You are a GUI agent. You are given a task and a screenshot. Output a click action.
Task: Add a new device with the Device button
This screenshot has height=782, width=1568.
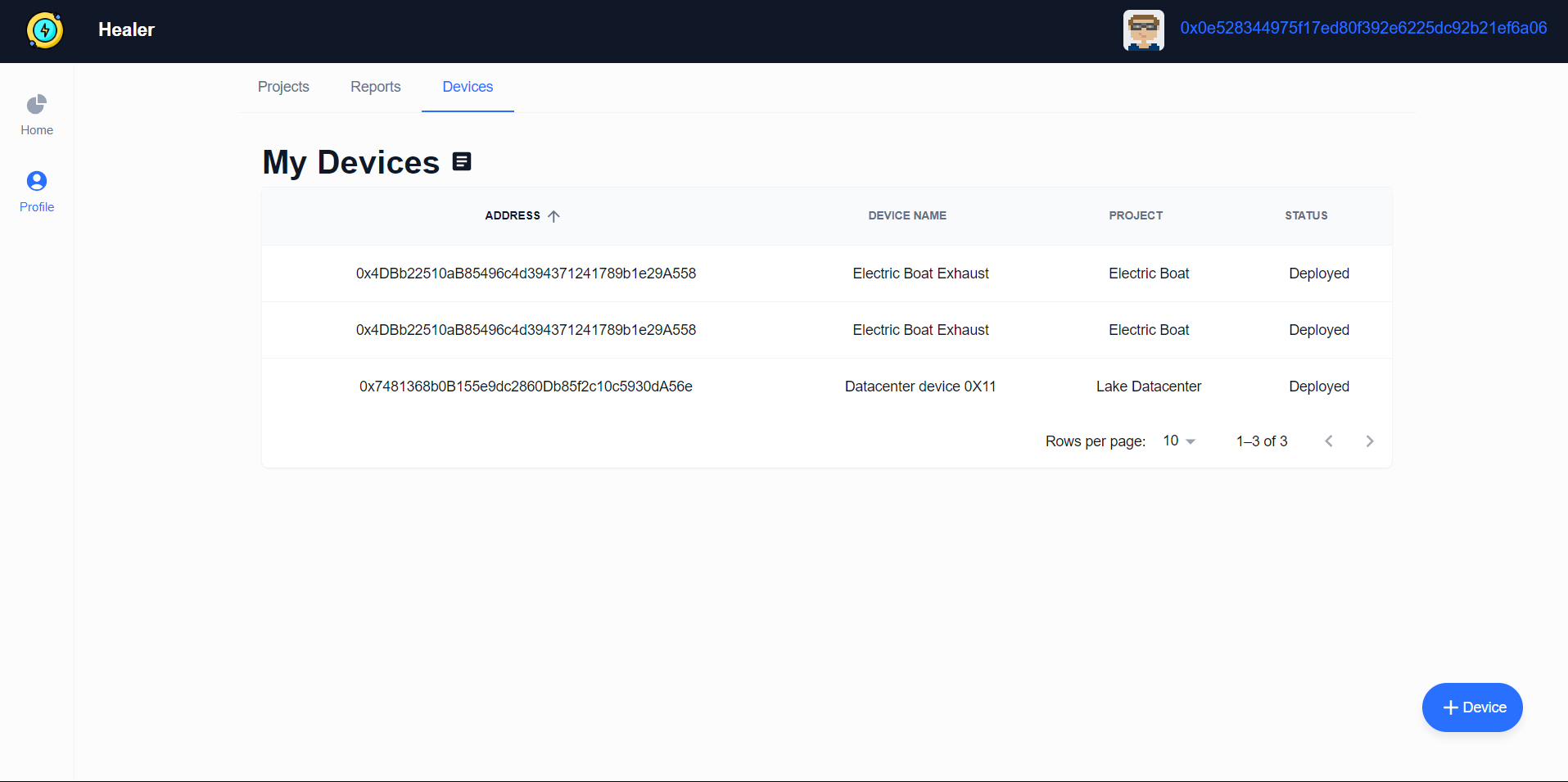click(x=1472, y=707)
